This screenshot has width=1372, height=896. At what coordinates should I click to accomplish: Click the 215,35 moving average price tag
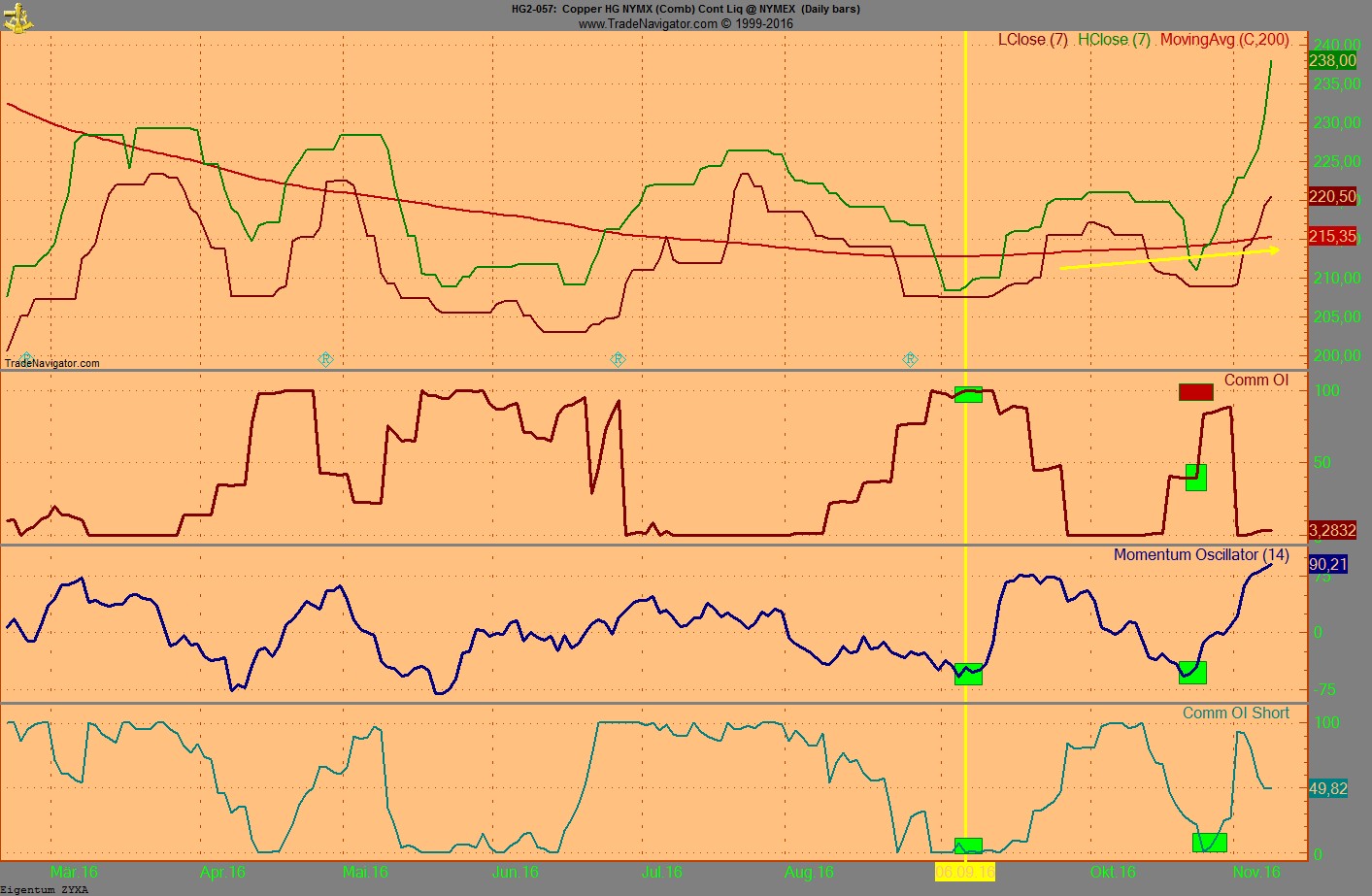[x=1332, y=237]
